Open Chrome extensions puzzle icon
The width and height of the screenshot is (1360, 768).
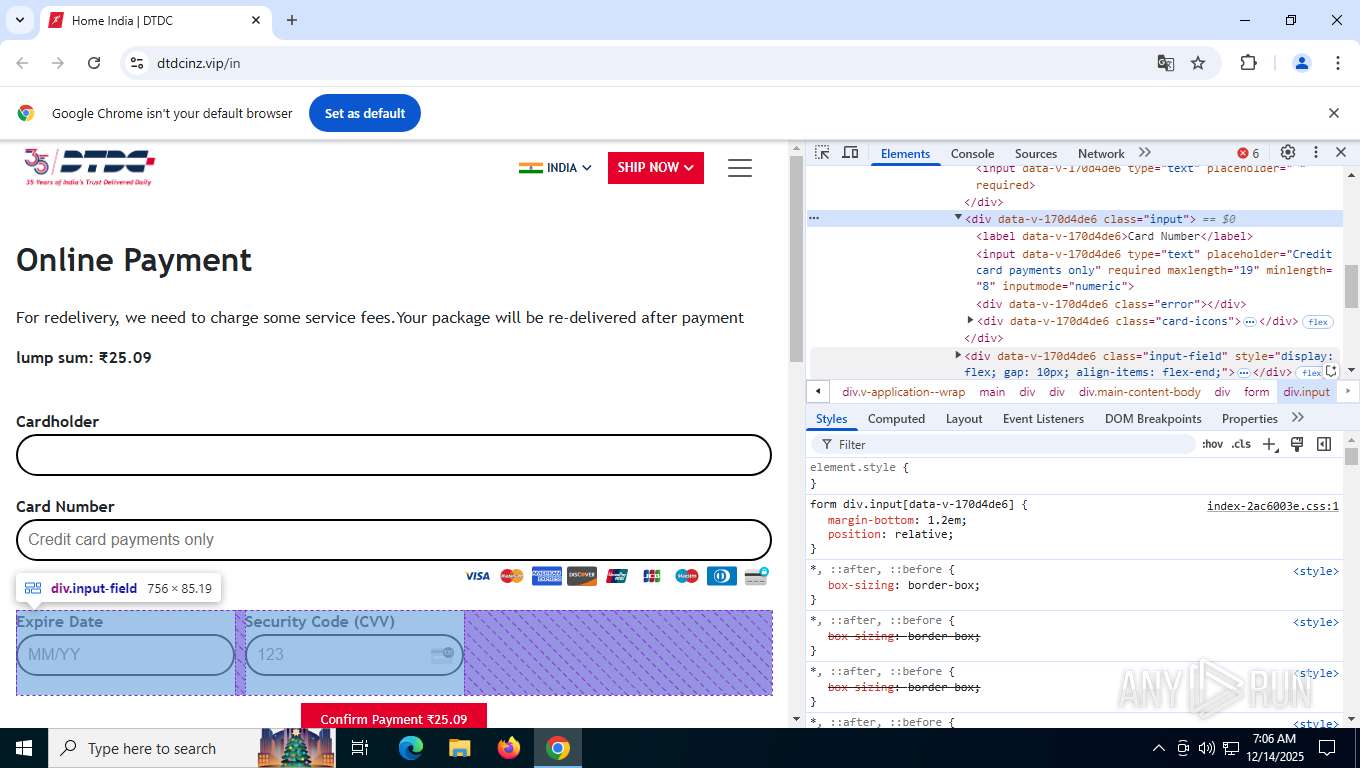tap(1248, 63)
